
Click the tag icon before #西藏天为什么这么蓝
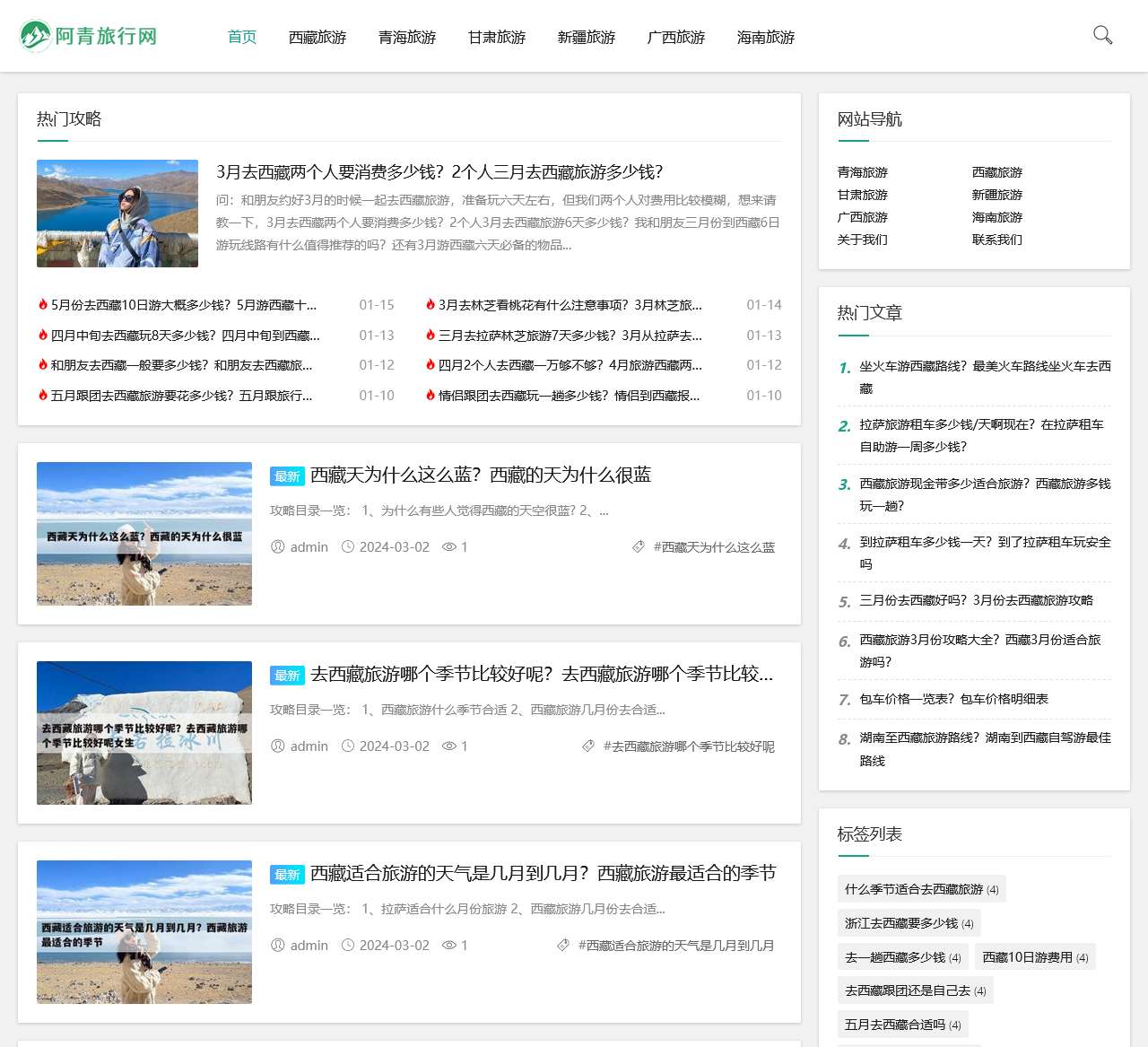639,546
